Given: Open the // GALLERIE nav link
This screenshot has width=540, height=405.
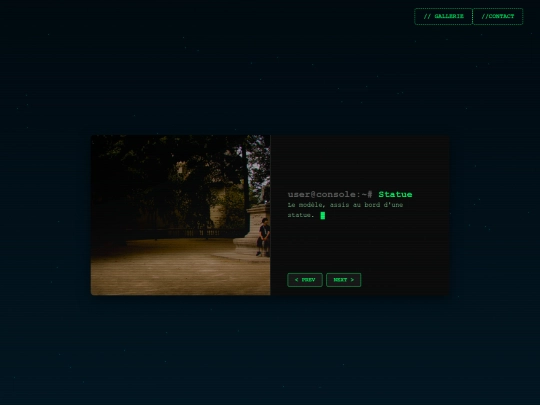Looking at the screenshot, I should click(443, 17).
